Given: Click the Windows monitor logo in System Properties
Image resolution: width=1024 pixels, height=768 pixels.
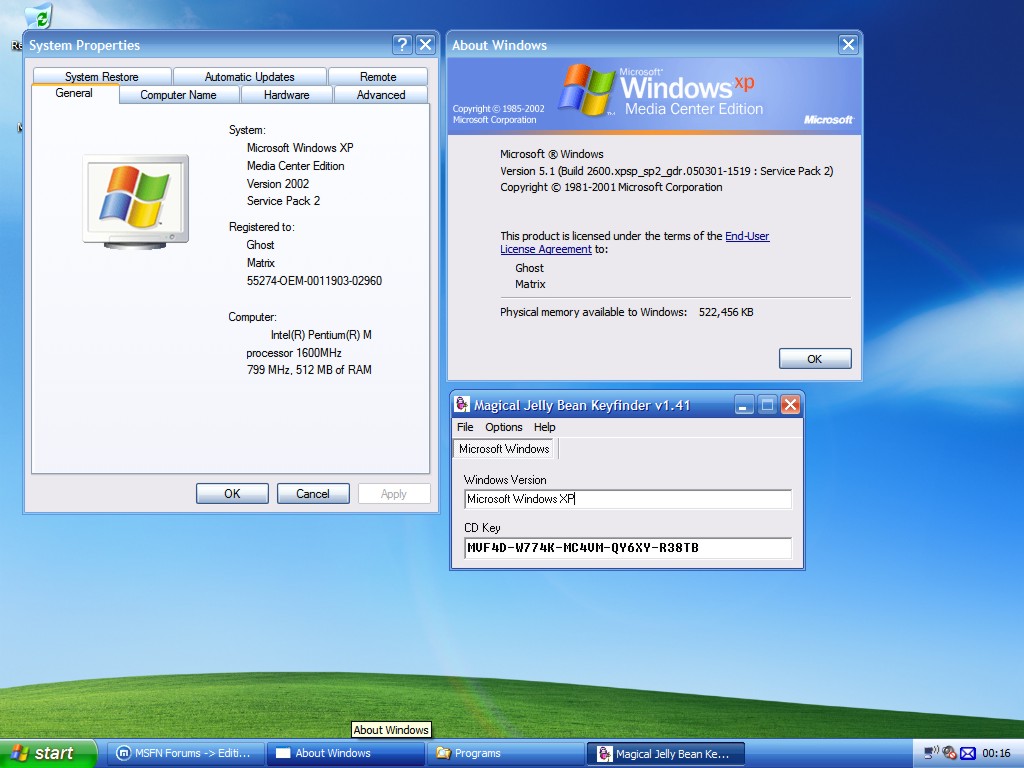Looking at the screenshot, I should [x=136, y=202].
